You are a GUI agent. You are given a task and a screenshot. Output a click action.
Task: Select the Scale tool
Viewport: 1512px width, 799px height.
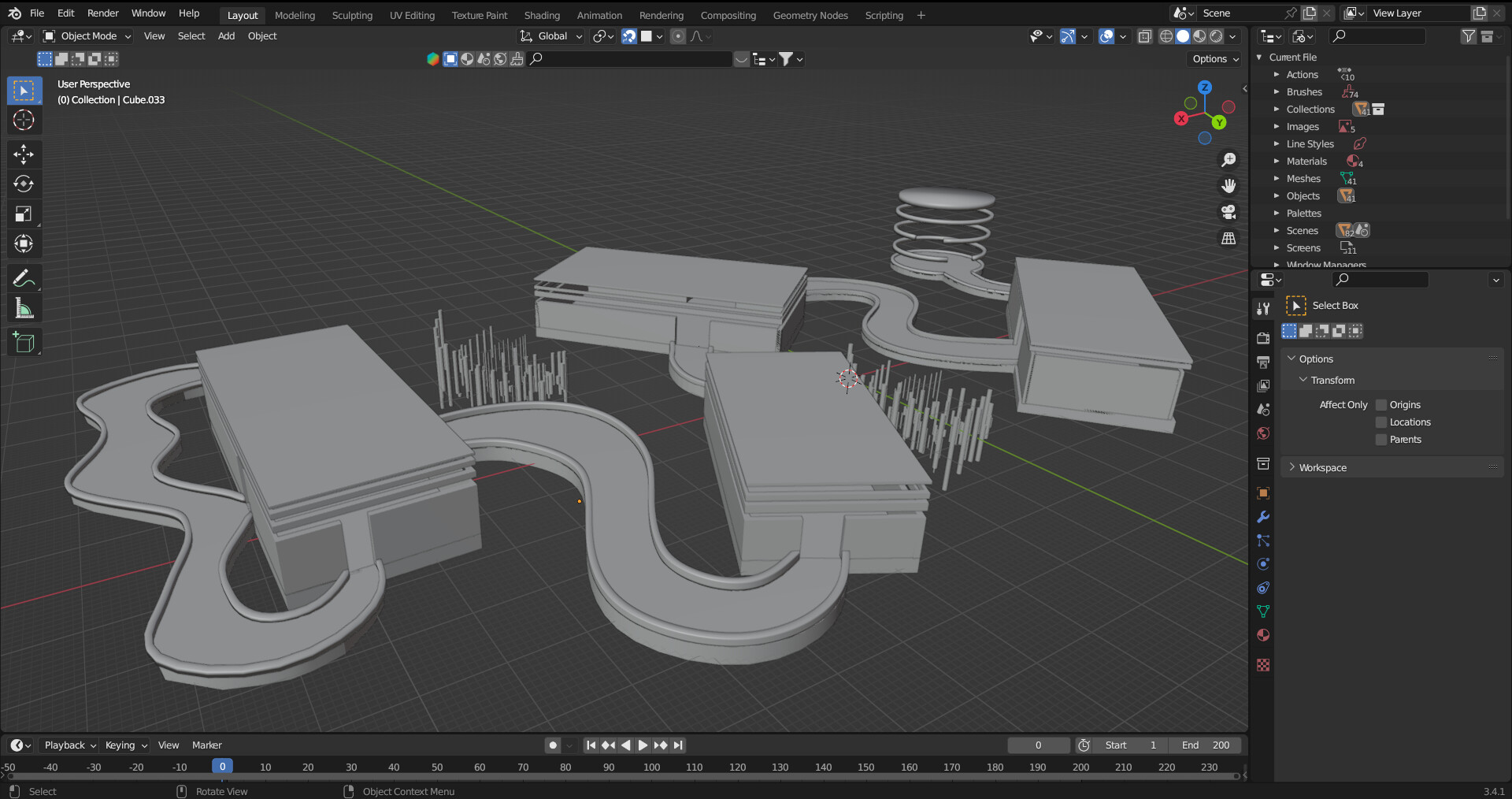click(x=24, y=214)
